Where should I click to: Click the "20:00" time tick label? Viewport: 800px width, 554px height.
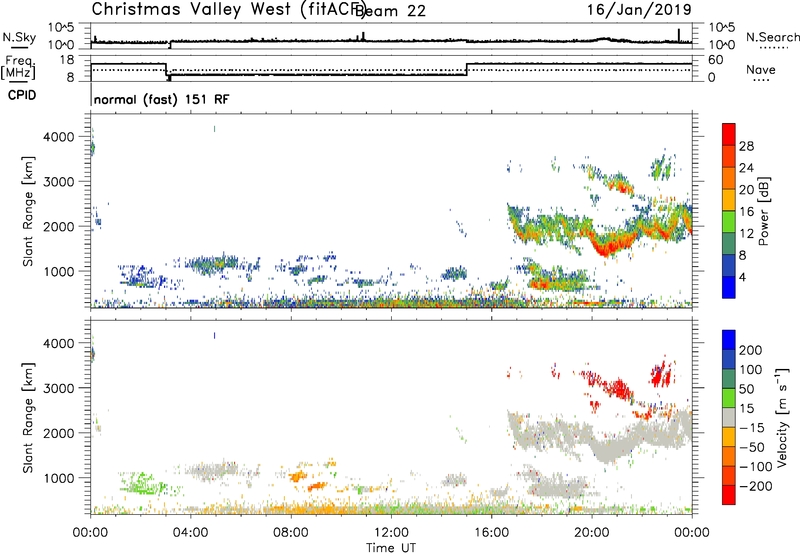pos(591,533)
